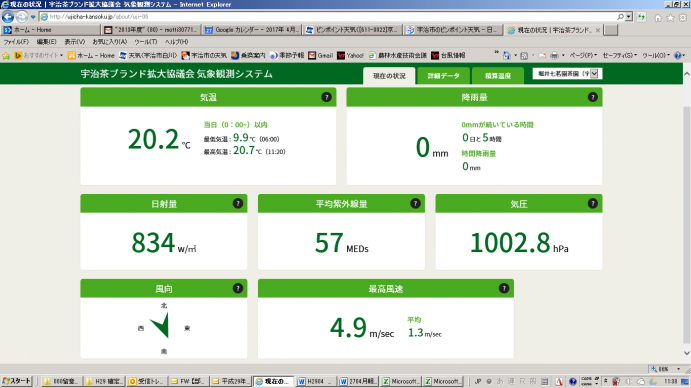The height and width of the screenshot is (388, 691).
Task: Click the IE forward navigation arrow
Action: [x=22, y=17]
